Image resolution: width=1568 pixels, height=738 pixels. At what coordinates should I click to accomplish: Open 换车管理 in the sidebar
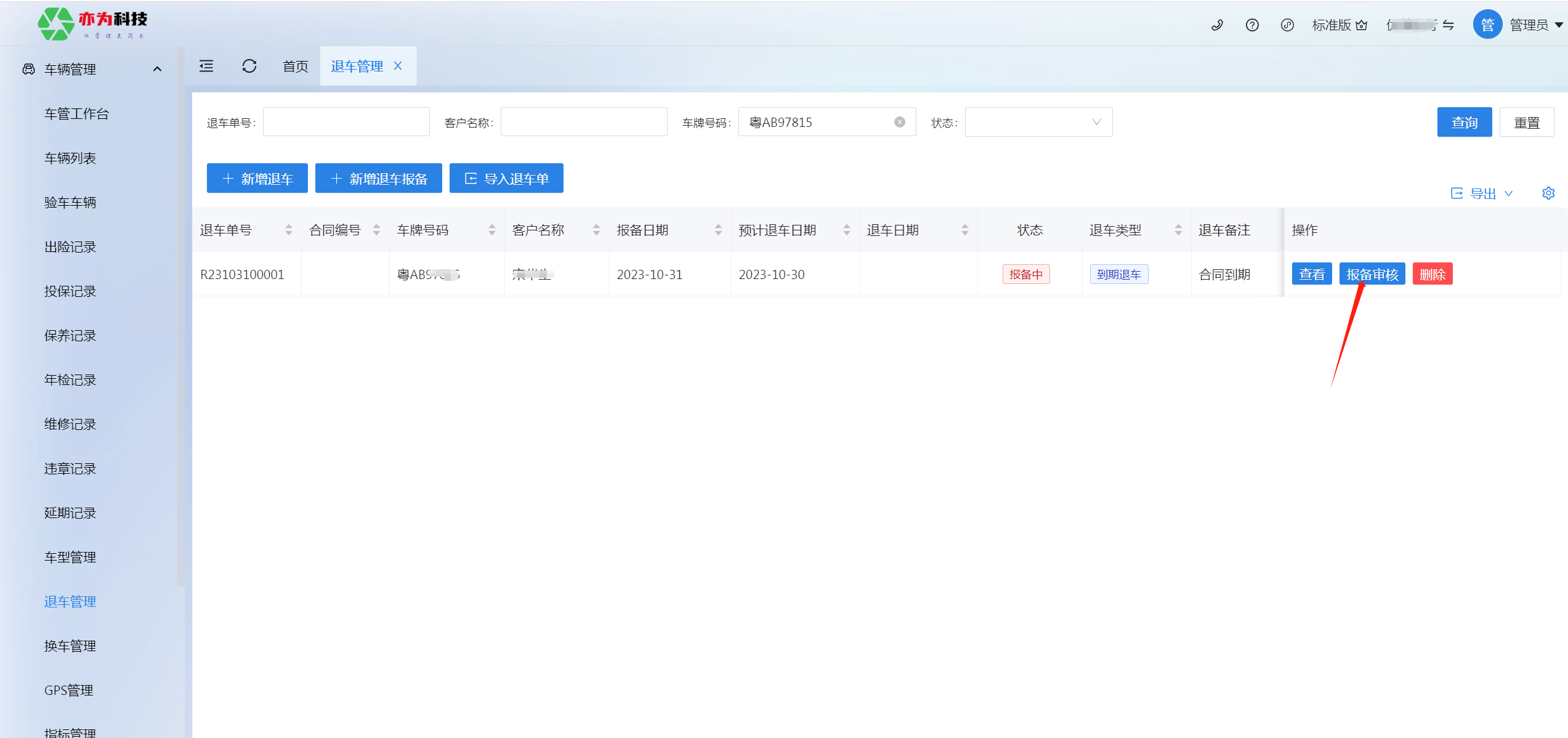(70, 646)
